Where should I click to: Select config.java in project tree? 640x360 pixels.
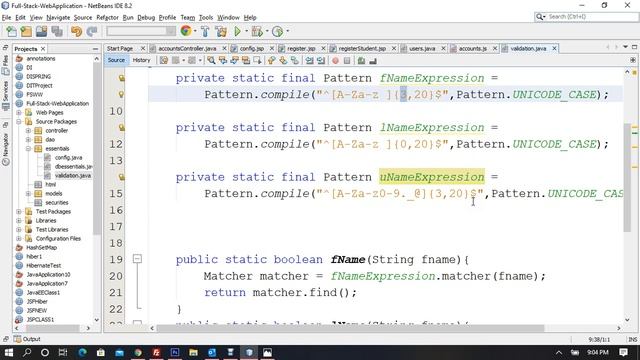pos(68,158)
